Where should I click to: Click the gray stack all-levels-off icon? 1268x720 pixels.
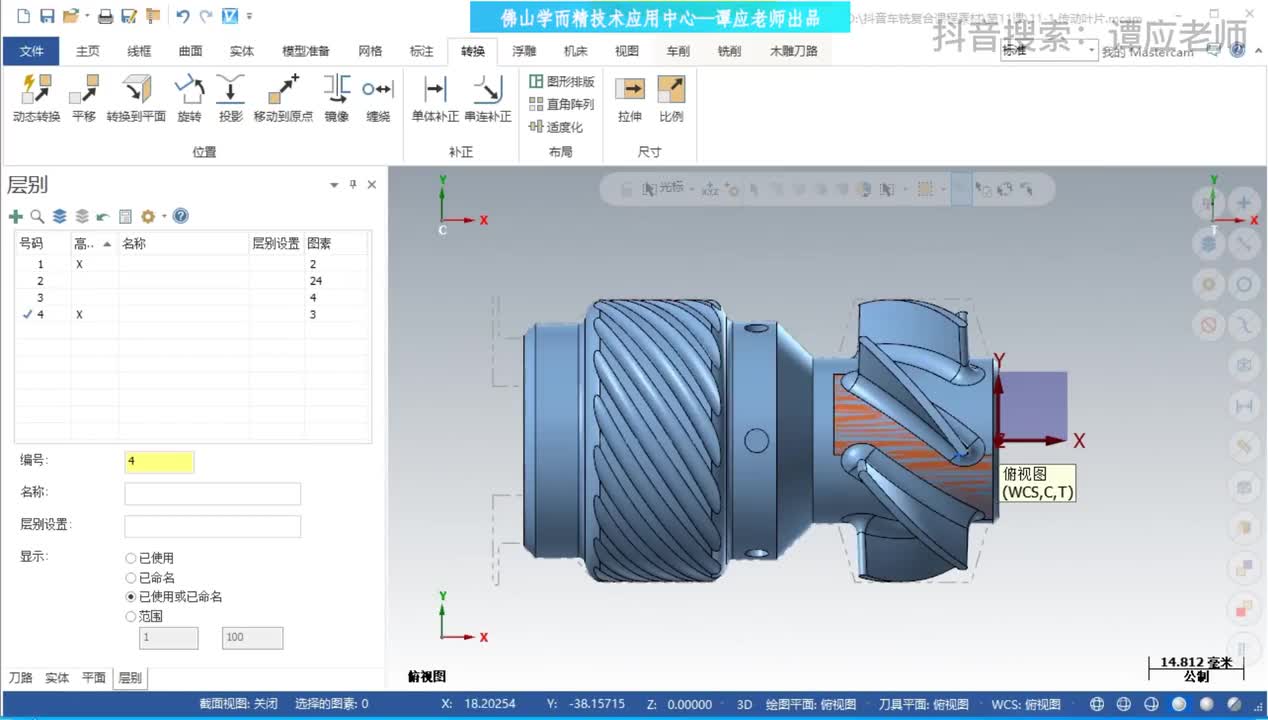(x=82, y=216)
